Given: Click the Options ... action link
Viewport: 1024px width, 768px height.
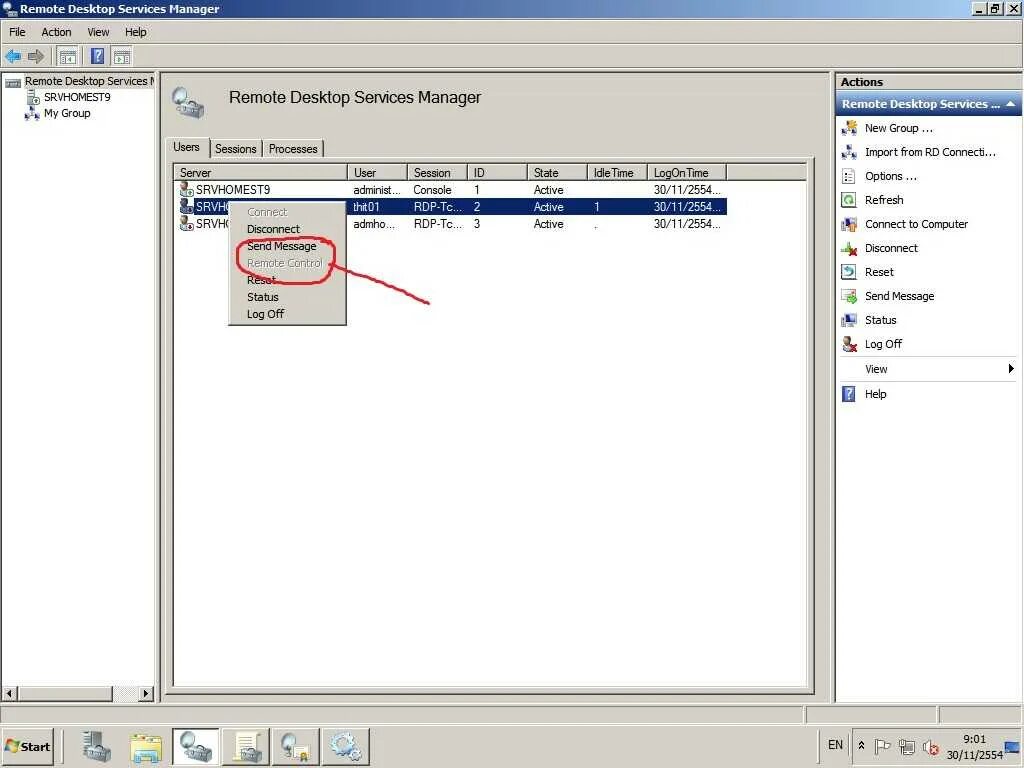Looking at the screenshot, I should [x=891, y=176].
